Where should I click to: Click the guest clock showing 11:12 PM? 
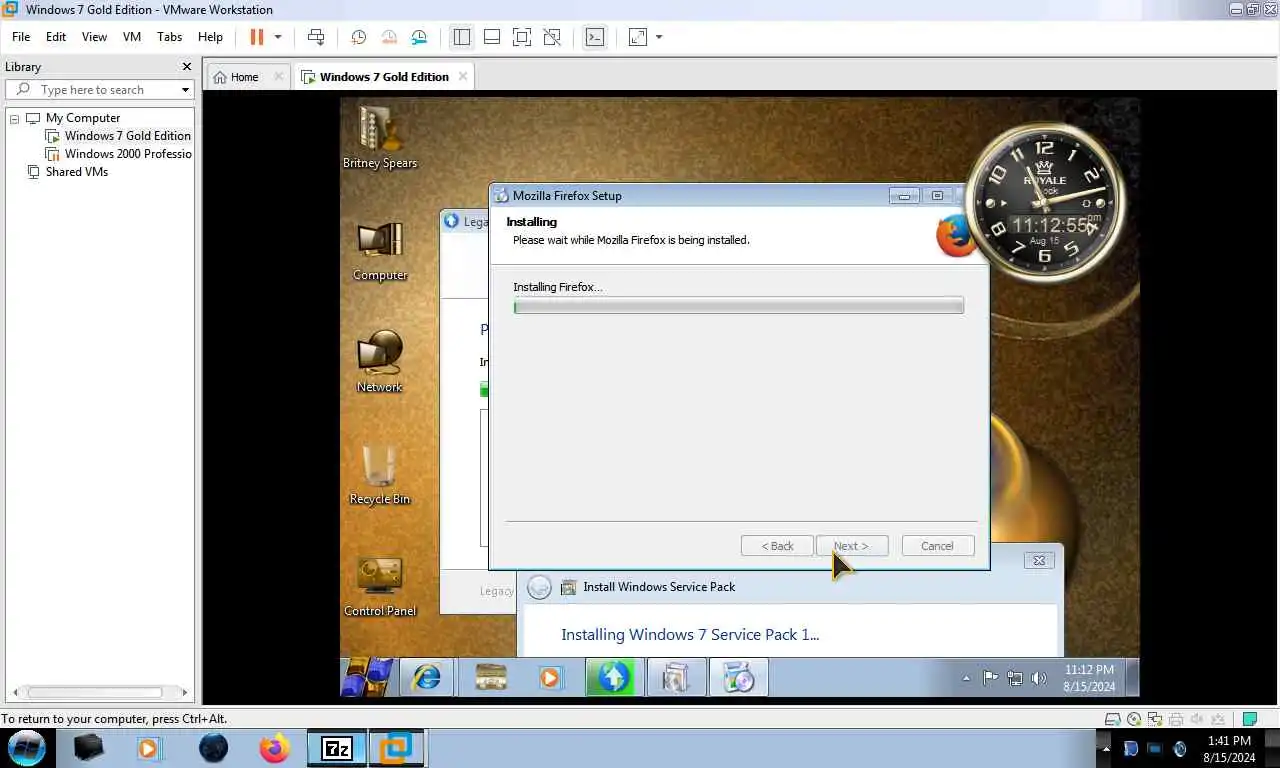pyautogui.click(x=1089, y=677)
